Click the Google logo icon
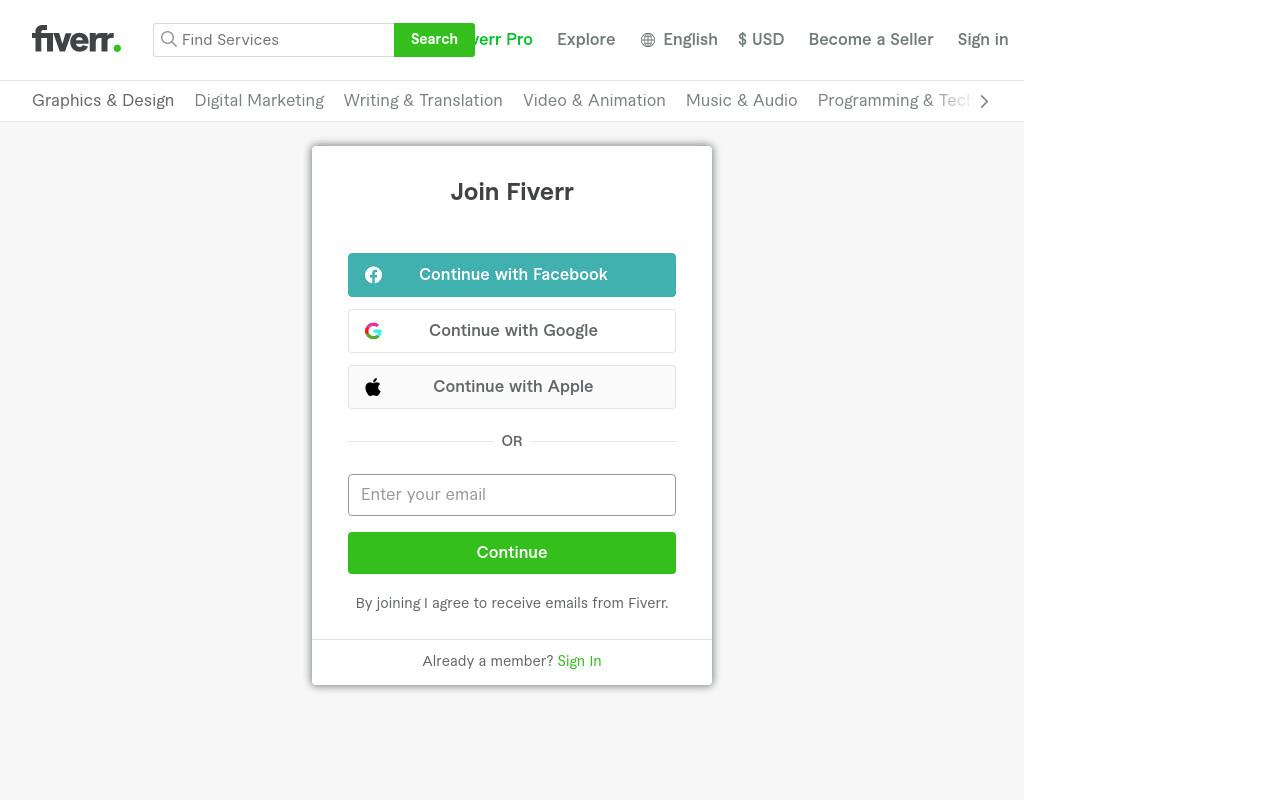The width and height of the screenshot is (1280, 800). 373,331
